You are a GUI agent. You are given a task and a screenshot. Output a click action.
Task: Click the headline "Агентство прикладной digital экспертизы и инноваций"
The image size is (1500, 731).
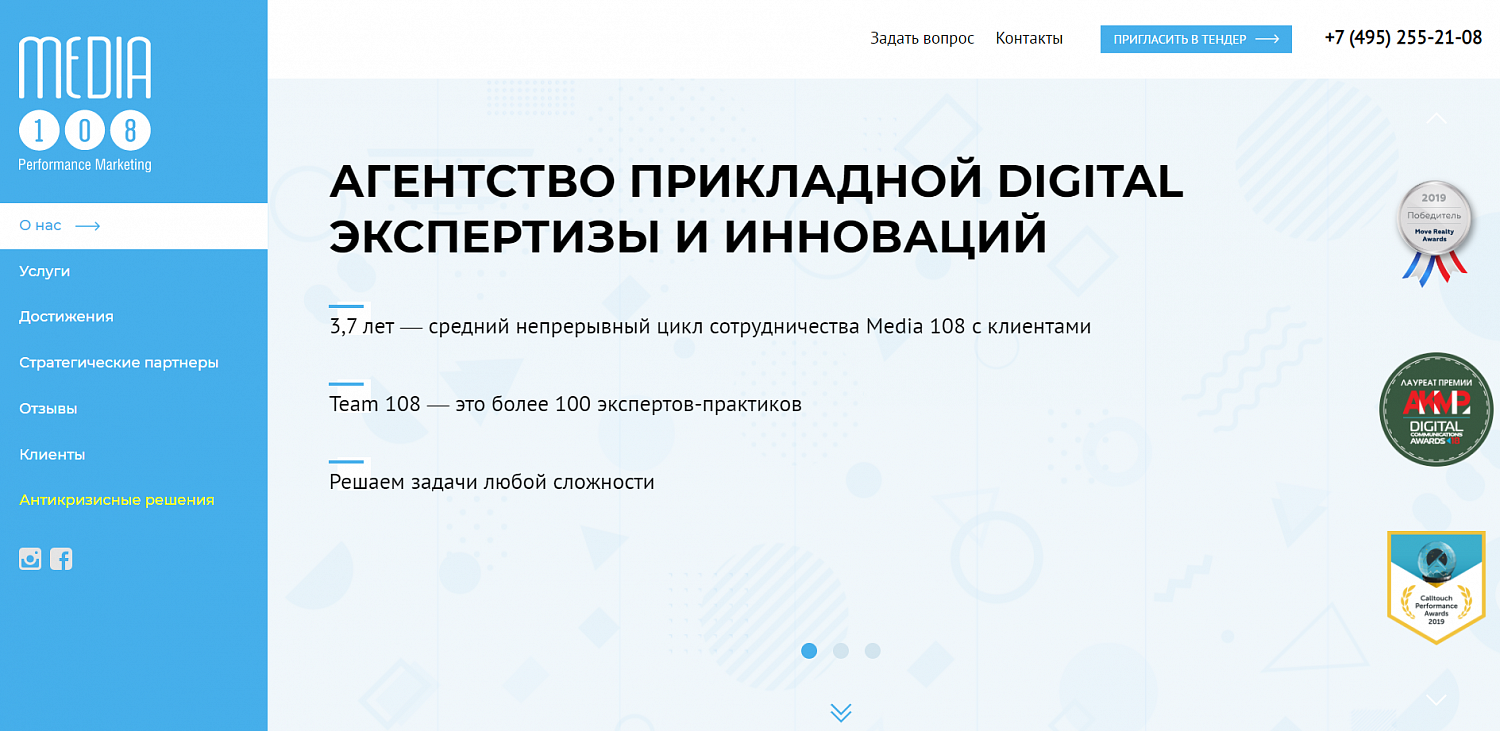point(756,209)
